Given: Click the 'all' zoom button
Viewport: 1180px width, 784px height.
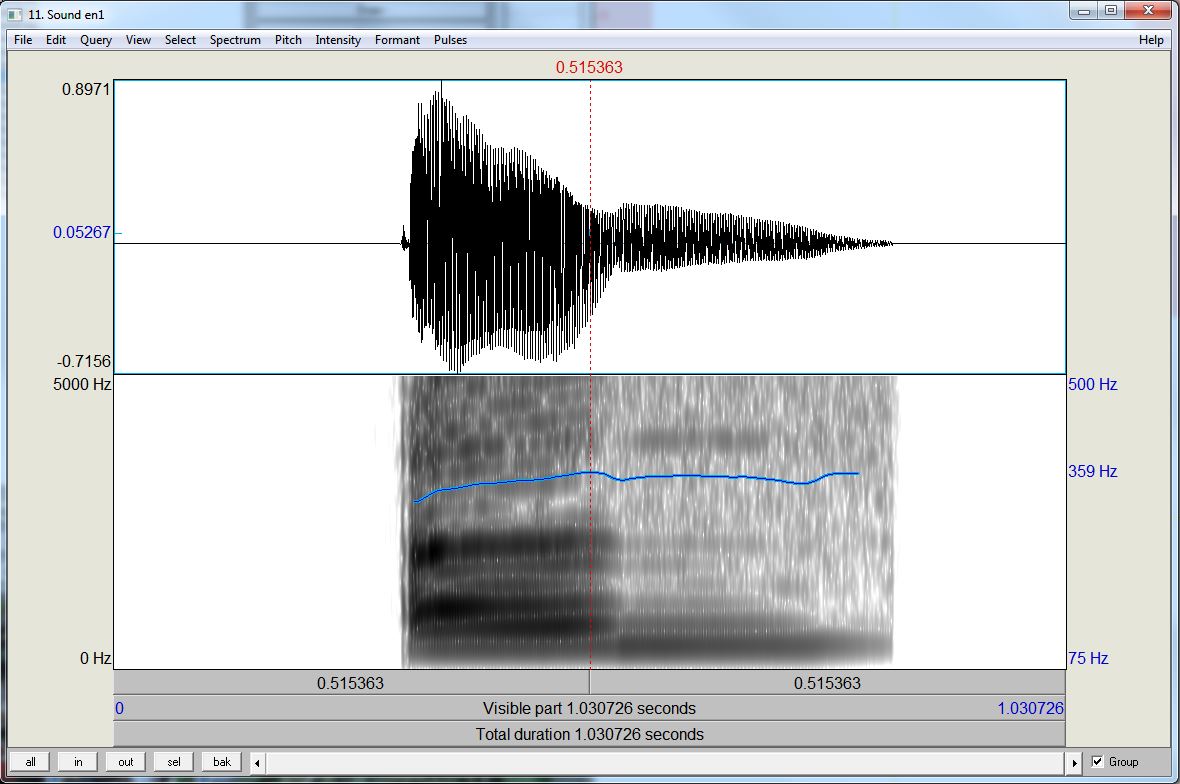Looking at the screenshot, I should pos(30,762).
